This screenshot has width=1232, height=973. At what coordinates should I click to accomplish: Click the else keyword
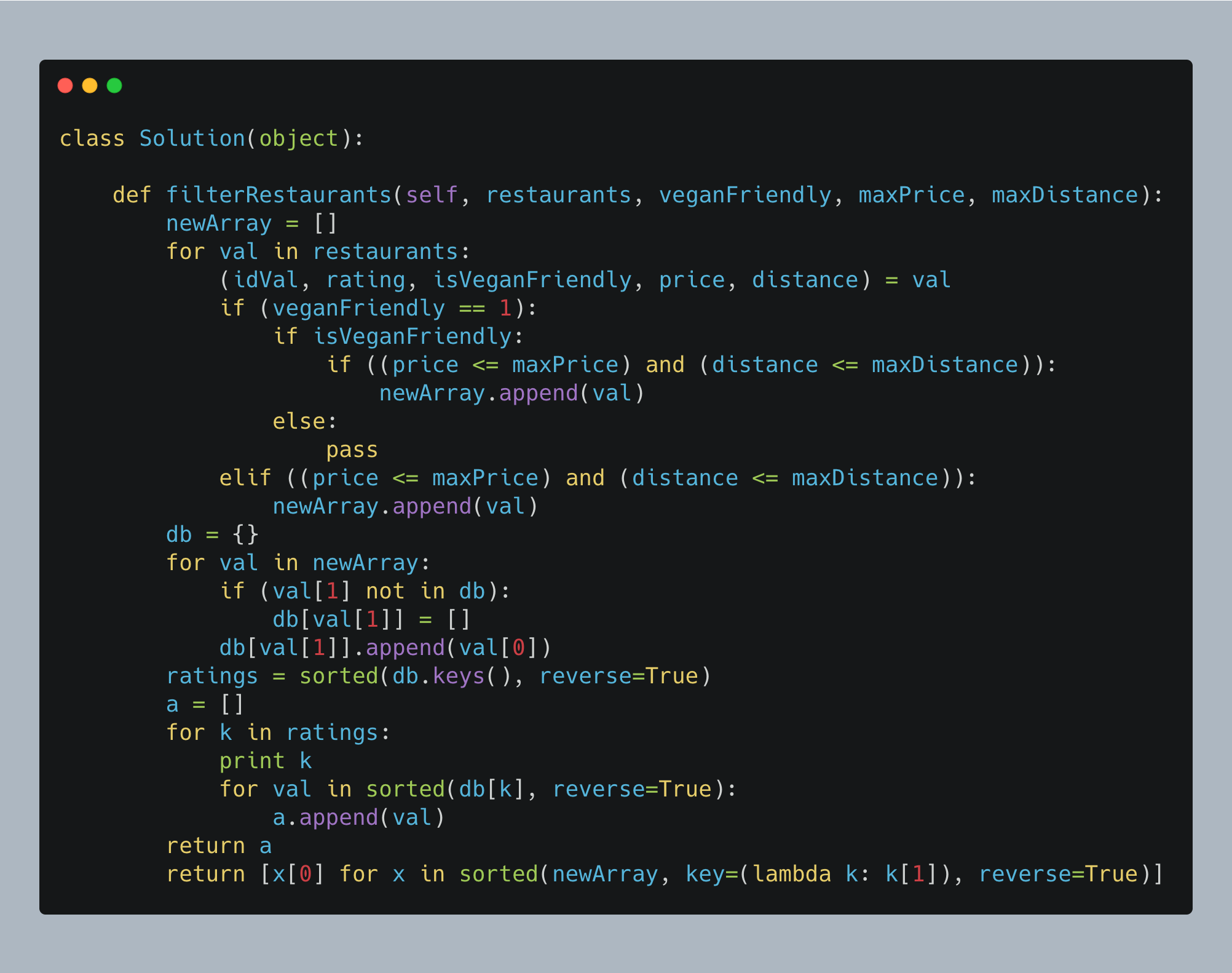tap(299, 421)
